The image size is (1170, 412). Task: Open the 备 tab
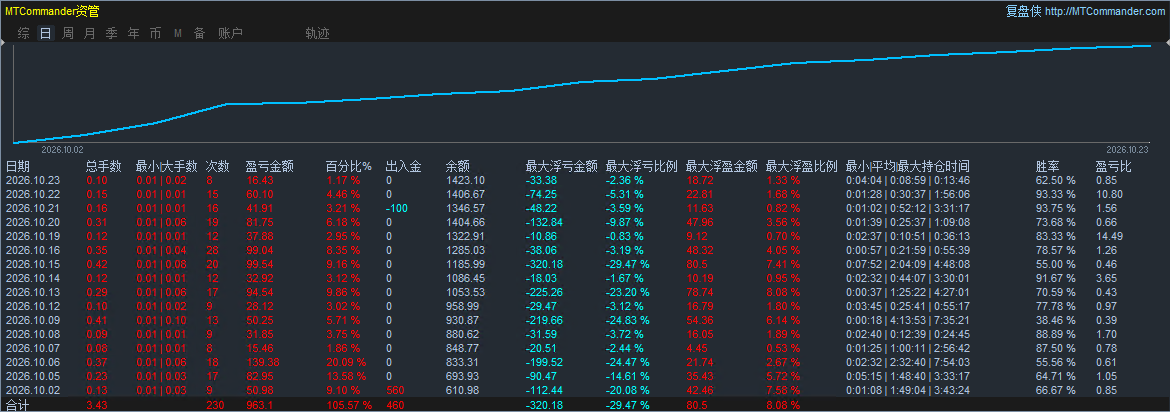[199, 33]
